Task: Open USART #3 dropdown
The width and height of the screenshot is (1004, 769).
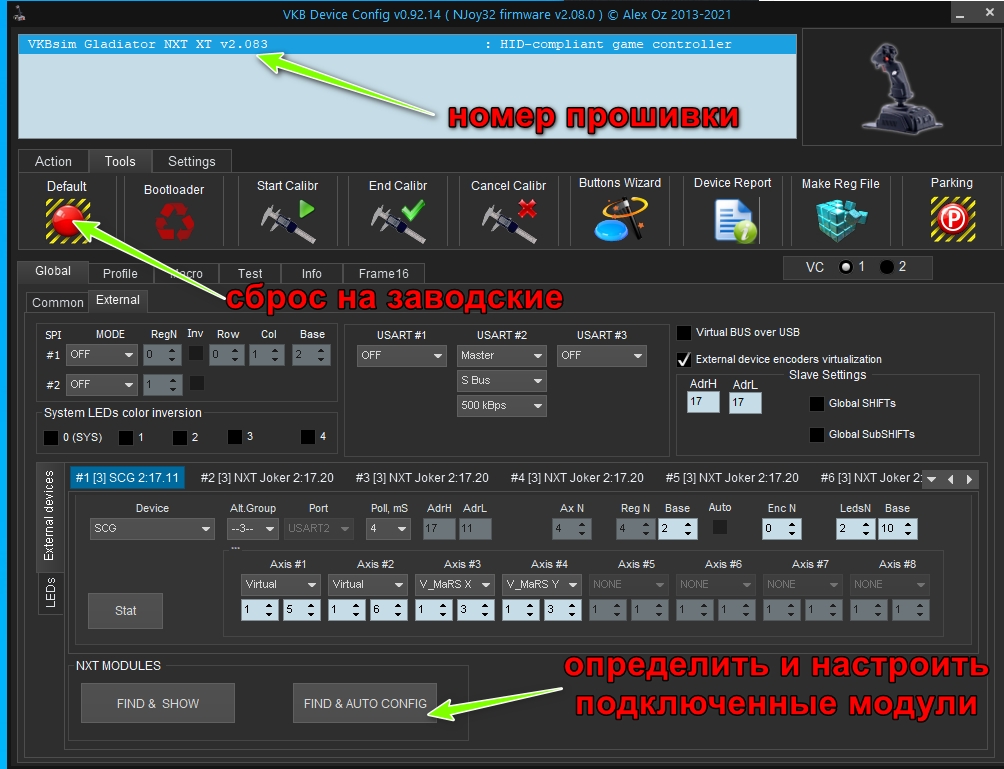Action: [601, 355]
